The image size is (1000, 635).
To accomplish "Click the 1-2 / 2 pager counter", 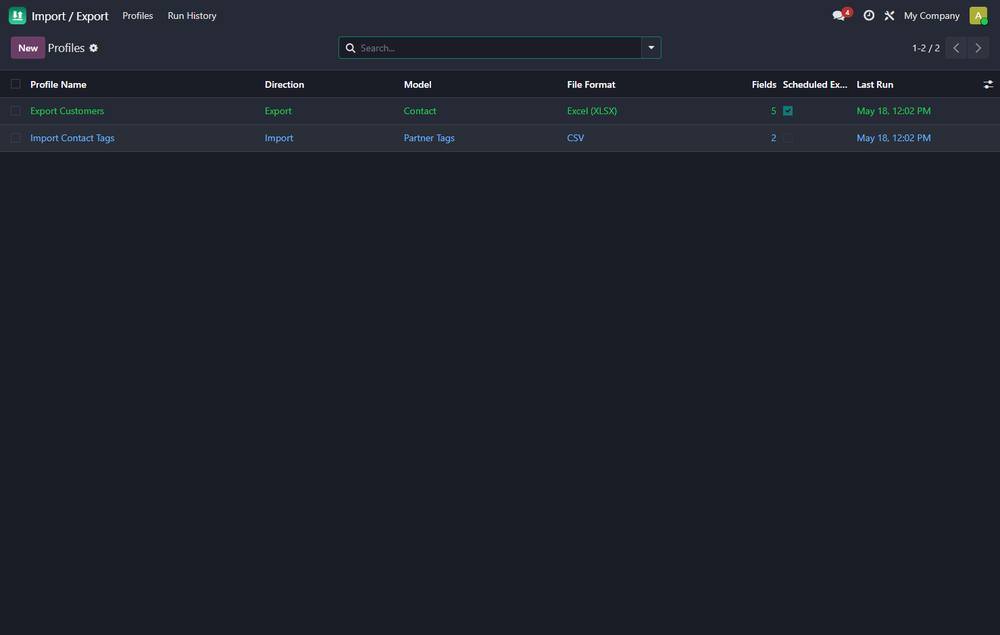I will tap(925, 48).
